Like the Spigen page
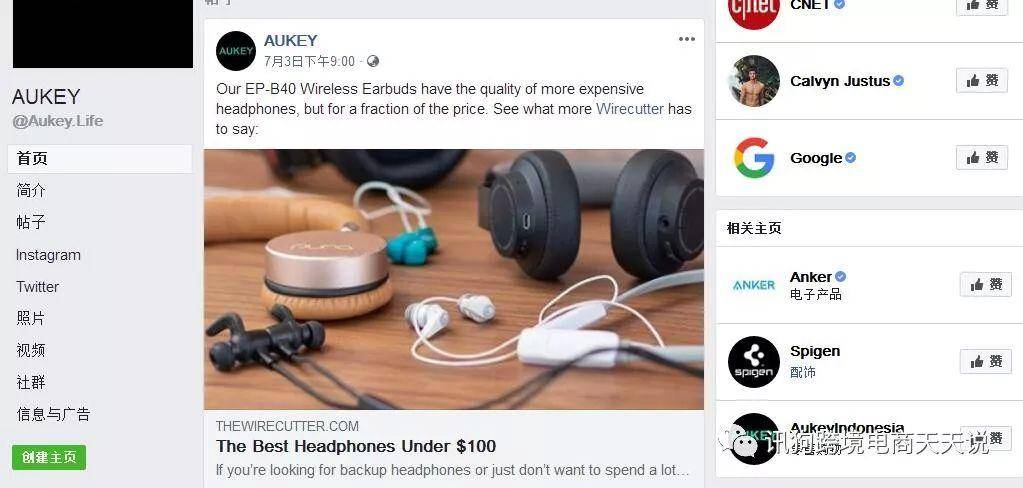The image size is (1023, 488). [x=985, y=361]
